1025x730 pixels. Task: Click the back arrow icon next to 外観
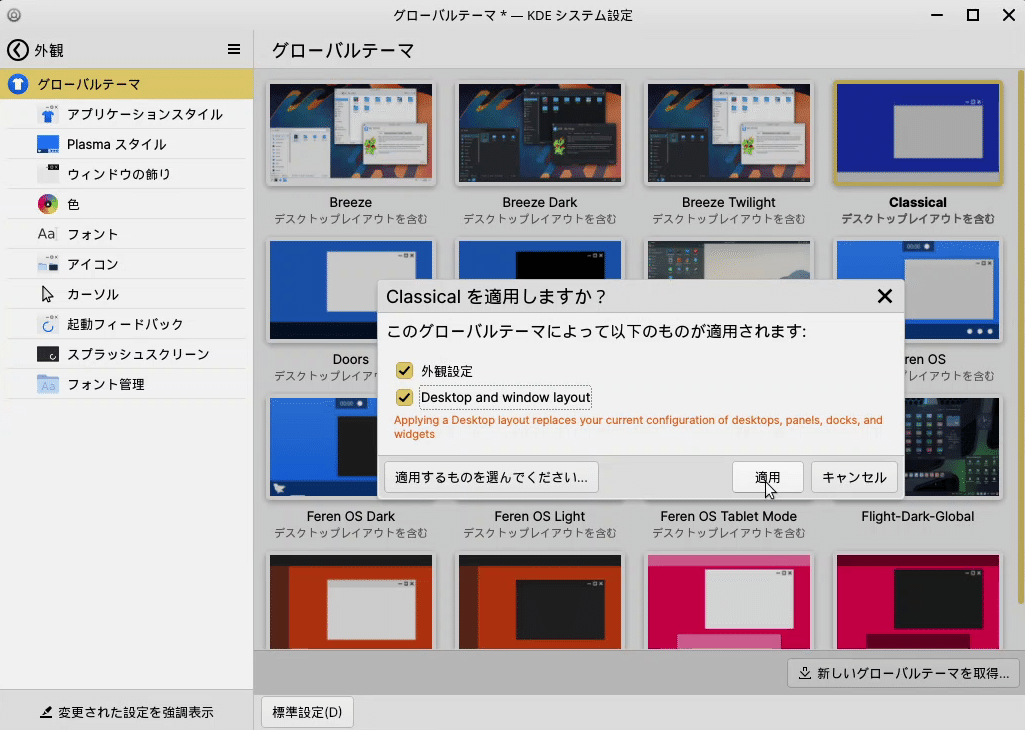point(18,50)
